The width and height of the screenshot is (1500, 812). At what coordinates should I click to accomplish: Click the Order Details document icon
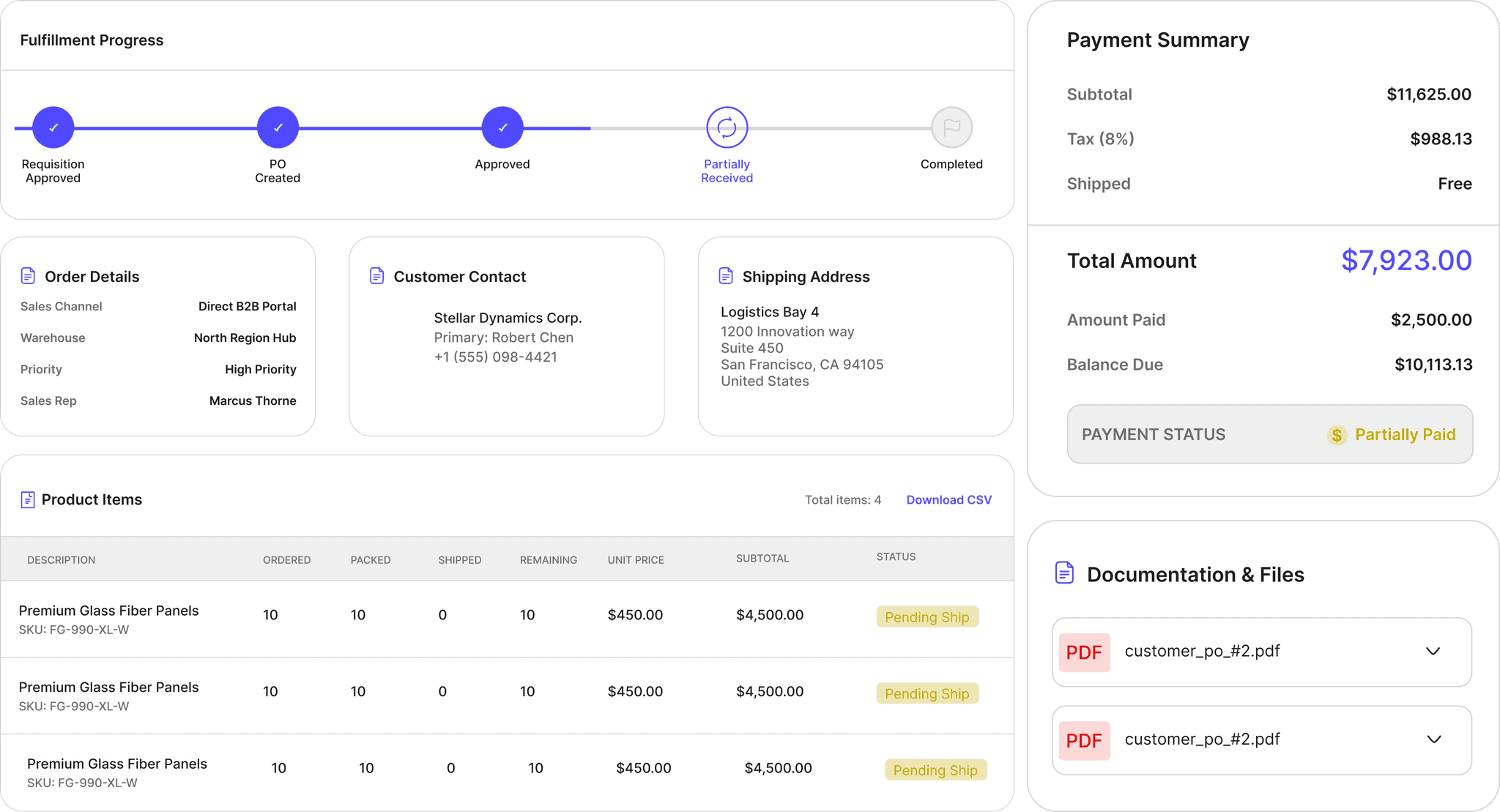(28, 276)
